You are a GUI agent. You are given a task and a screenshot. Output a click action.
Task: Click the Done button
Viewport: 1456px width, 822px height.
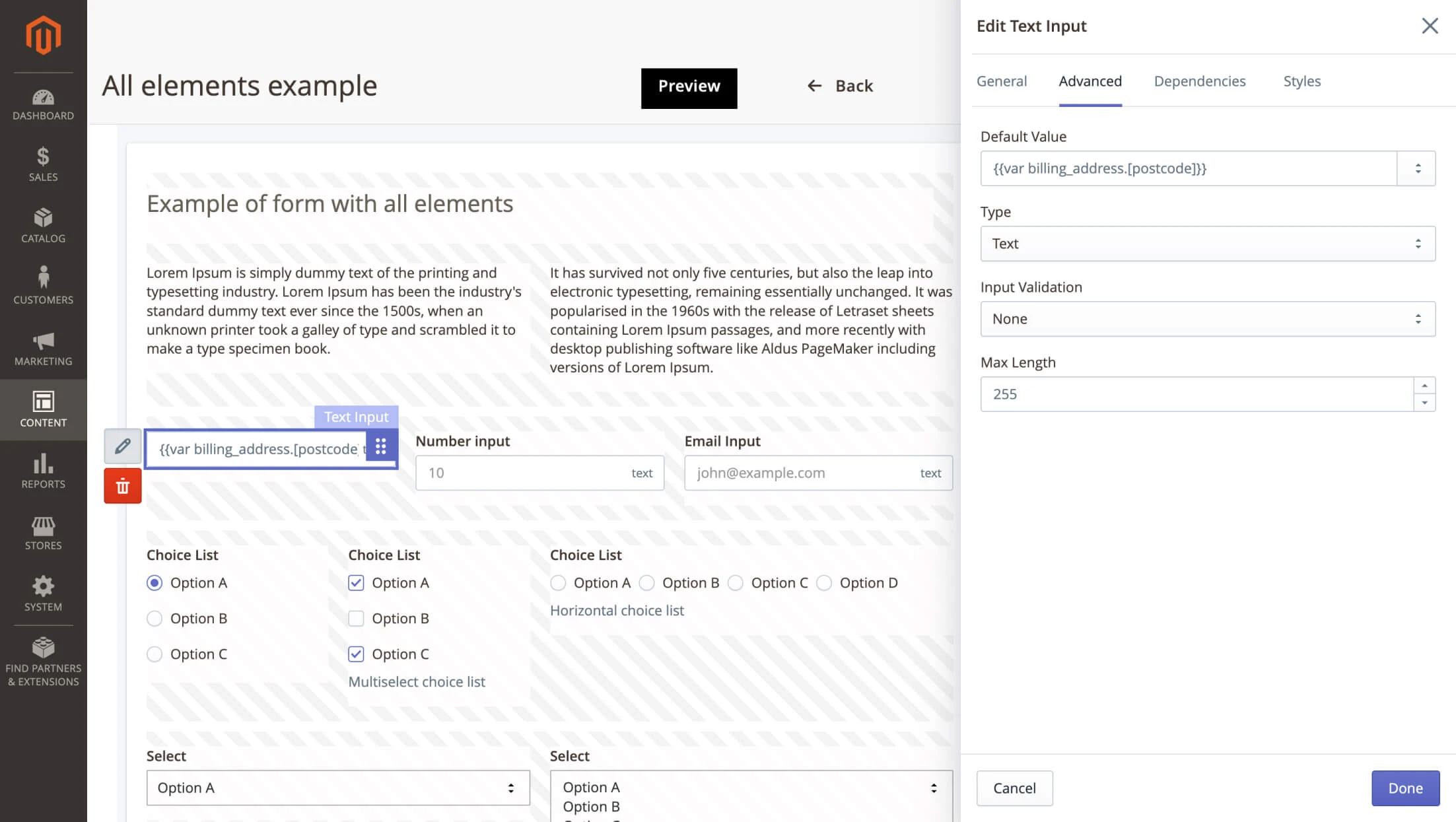[1404, 788]
